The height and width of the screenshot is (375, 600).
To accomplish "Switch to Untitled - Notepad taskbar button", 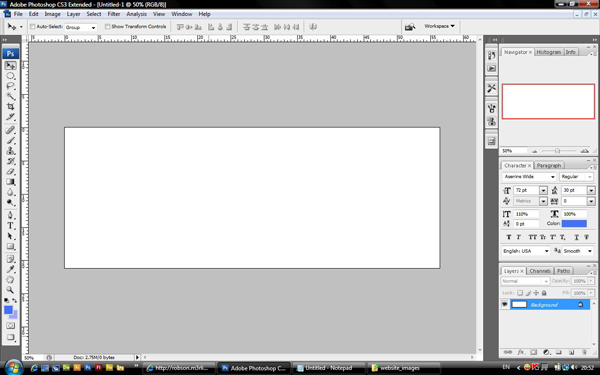I will click(x=328, y=368).
